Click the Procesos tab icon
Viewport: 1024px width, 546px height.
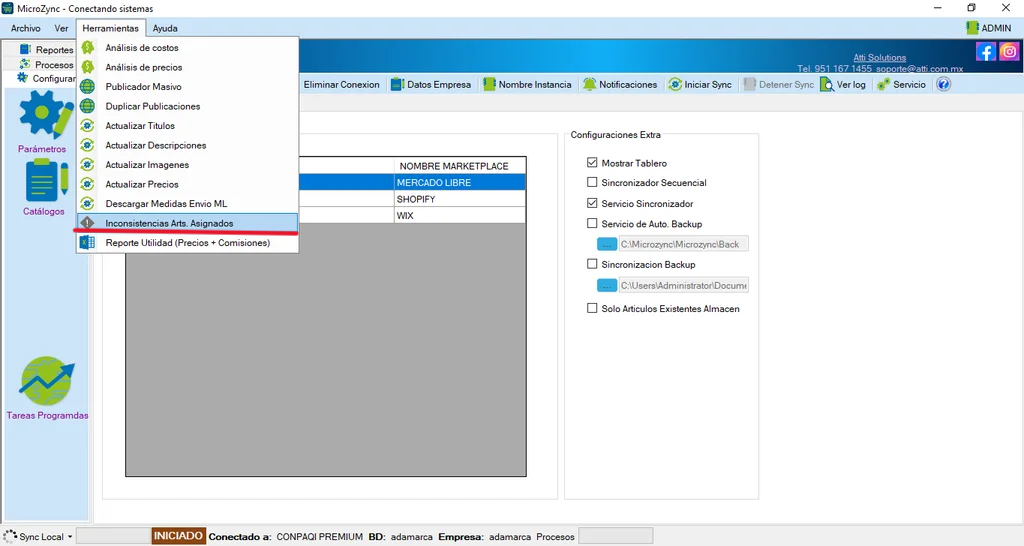pyautogui.click(x=25, y=64)
